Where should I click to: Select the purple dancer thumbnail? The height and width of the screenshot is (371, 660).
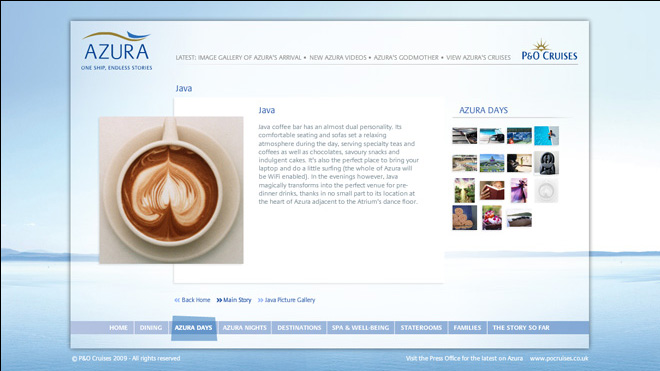tap(519, 190)
